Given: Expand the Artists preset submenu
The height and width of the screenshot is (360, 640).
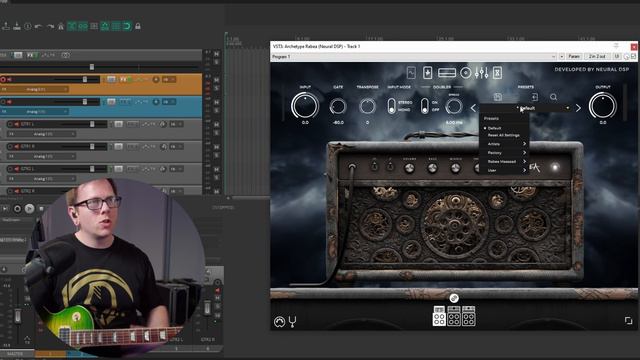Looking at the screenshot, I should pos(504,144).
